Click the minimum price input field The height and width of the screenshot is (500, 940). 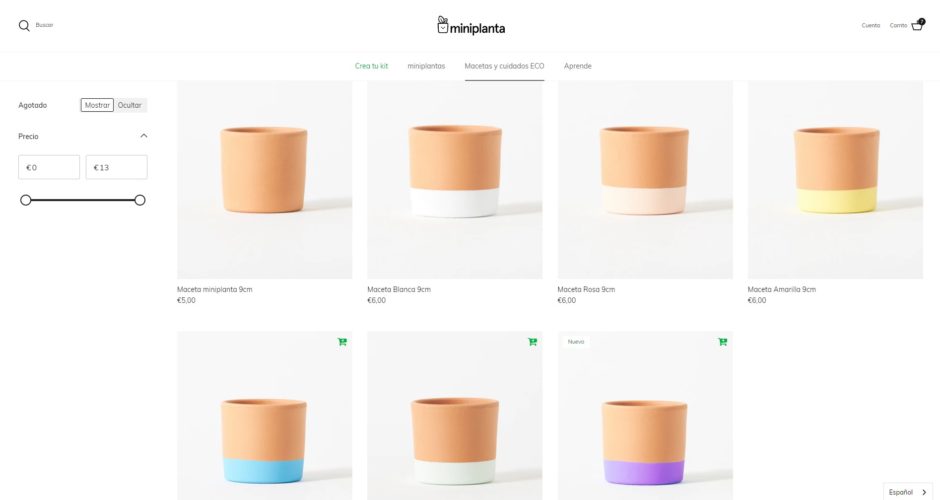point(49,167)
